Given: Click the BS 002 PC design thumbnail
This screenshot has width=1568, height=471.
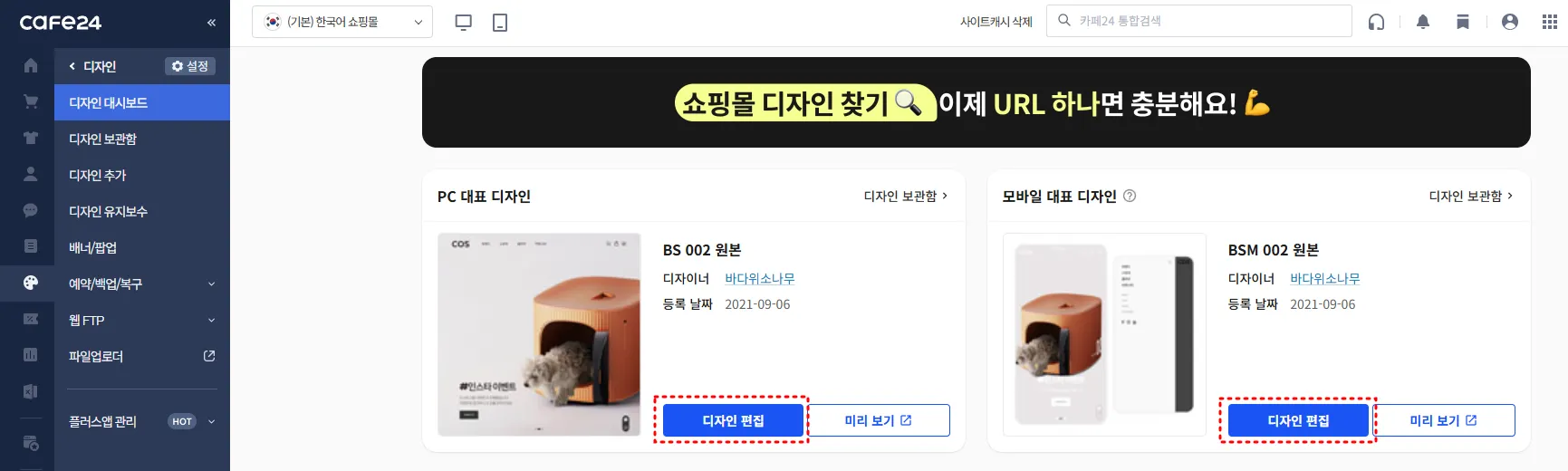Looking at the screenshot, I should coord(539,334).
